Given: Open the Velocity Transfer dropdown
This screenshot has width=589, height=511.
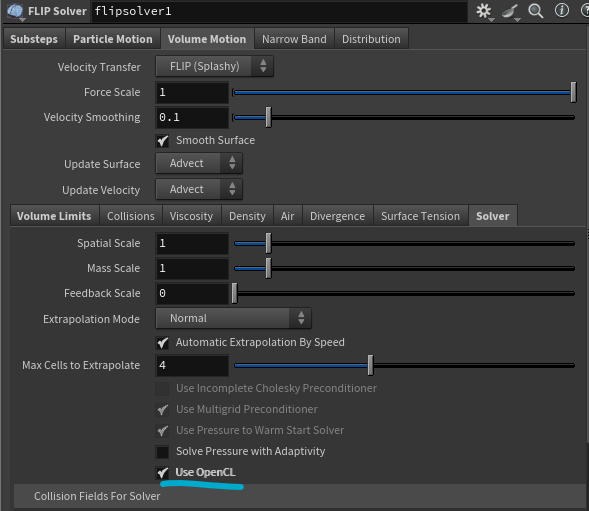Looking at the screenshot, I should click(214, 67).
